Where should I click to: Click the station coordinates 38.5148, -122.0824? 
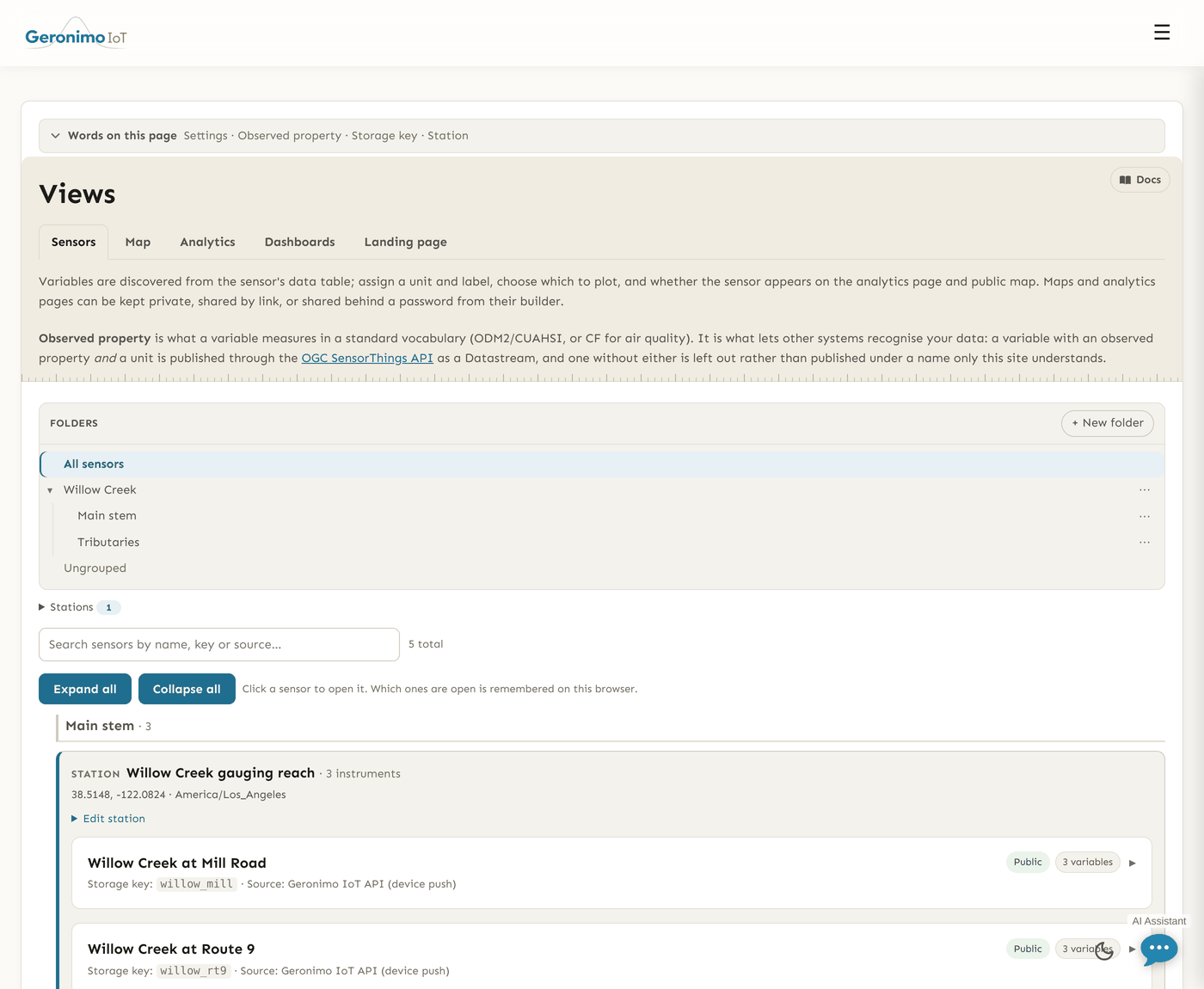tap(119, 795)
